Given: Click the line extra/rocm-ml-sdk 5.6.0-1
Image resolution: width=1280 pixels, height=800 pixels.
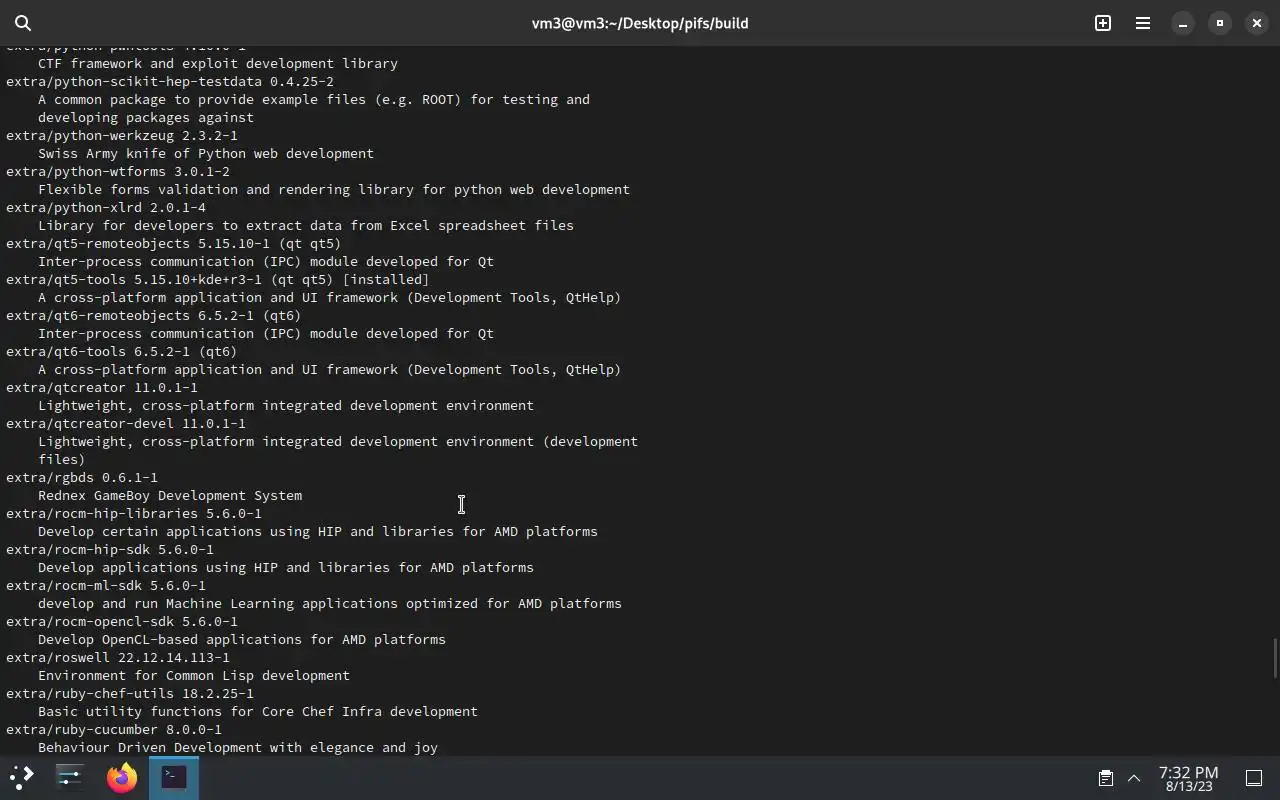Looking at the screenshot, I should pyautogui.click(x=106, y=585).
